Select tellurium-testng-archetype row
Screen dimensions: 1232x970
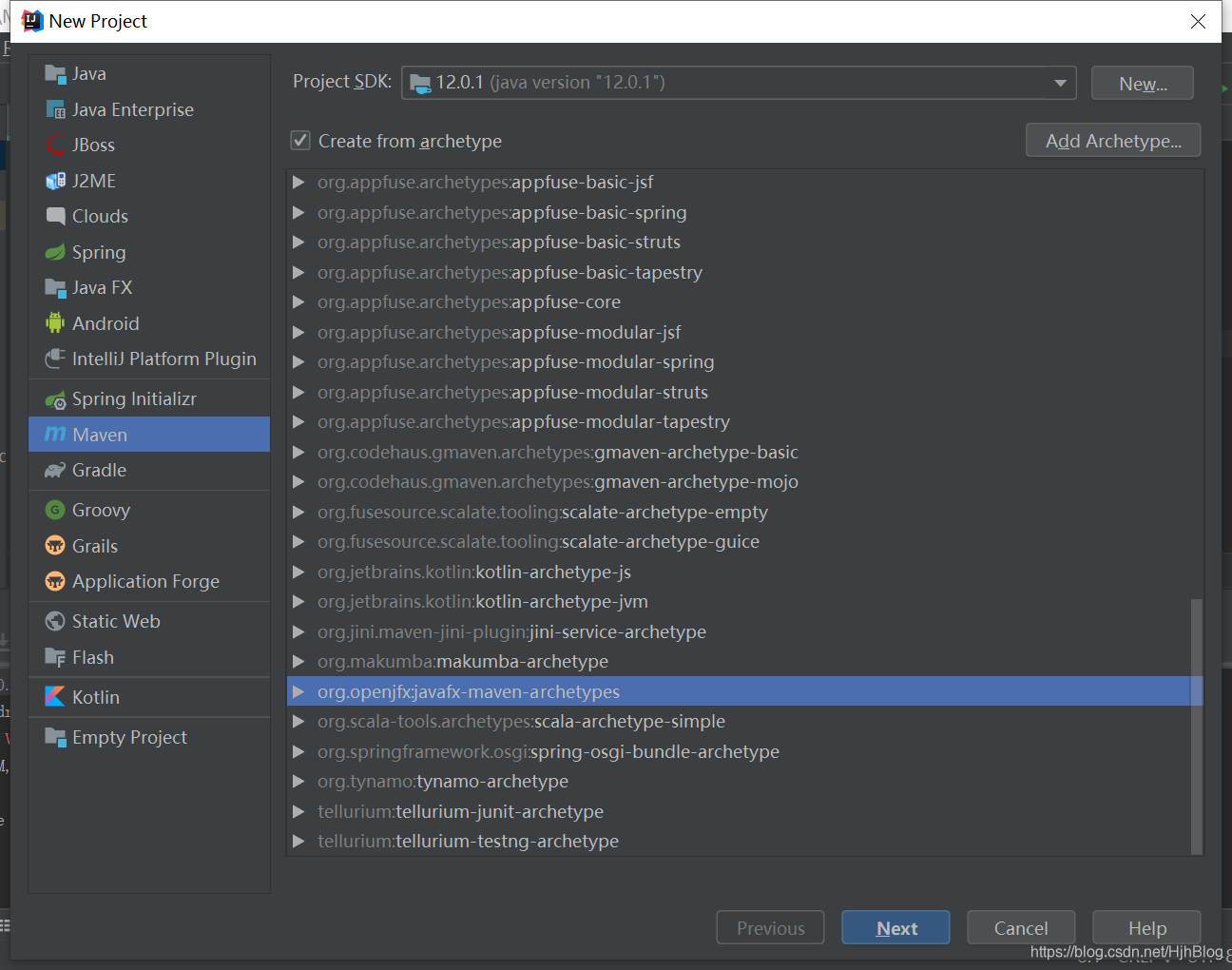(744, 841)
